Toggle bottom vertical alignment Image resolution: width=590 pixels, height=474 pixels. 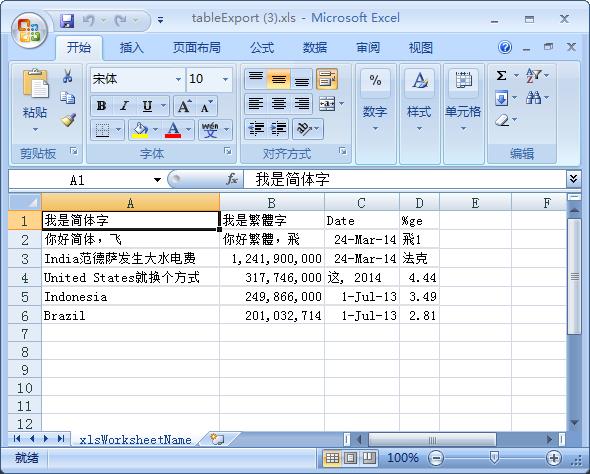[302, 78]
